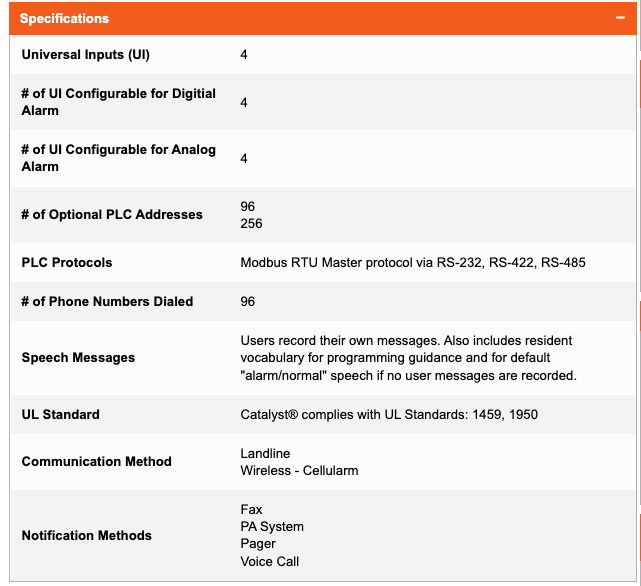
Task: Click the UI Configurable for Analog Alarm label
Action: click(x=118, y=158)
